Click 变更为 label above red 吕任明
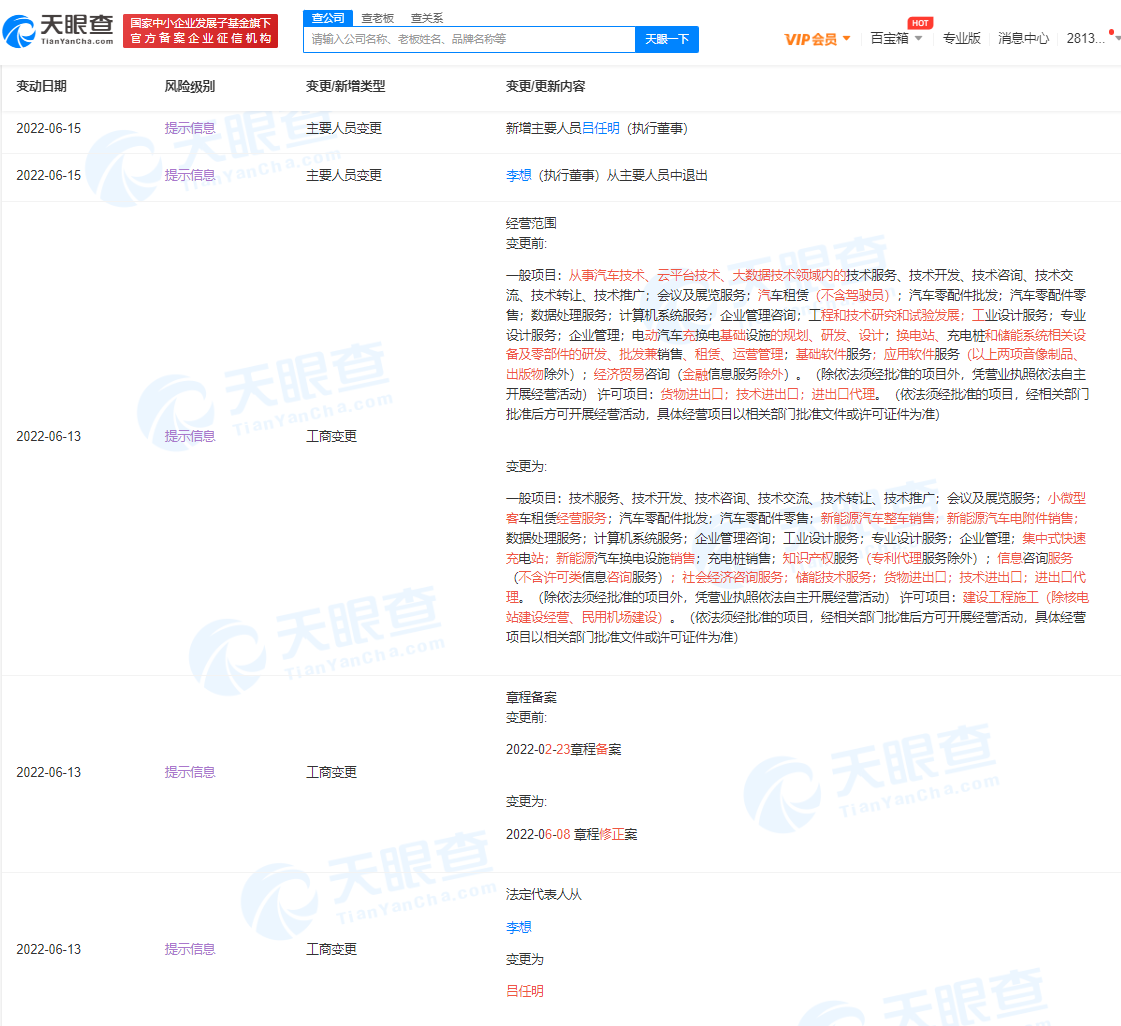Viewport: 1121px width, 1026px height. [525, 960]
